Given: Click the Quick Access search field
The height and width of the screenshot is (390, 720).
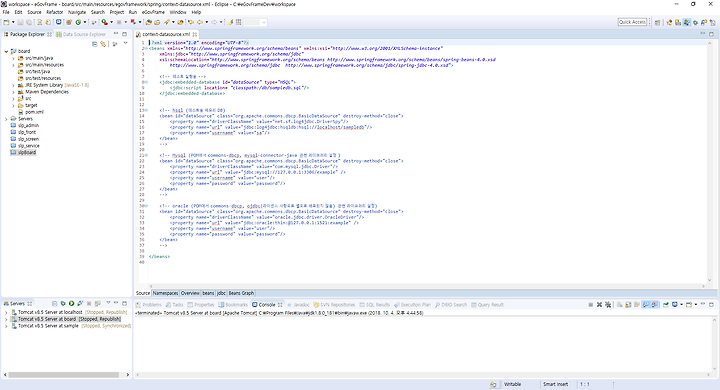Looking at the screenshot, I should (632, 22).
